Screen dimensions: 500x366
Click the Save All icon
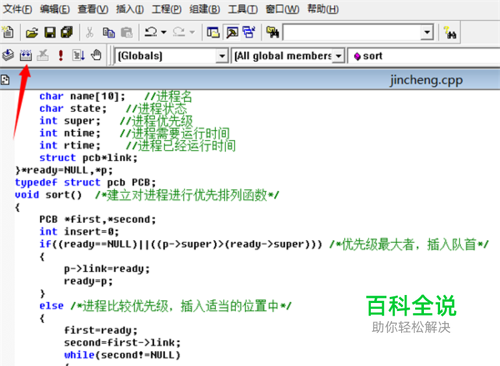coord(67,32)
